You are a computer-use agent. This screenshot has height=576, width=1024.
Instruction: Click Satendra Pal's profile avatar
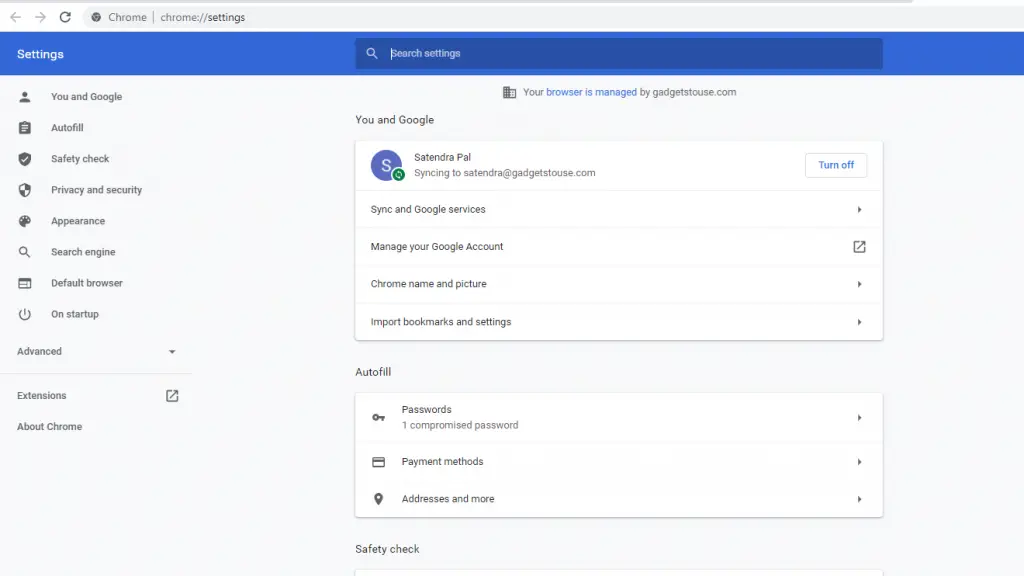click(387, 165)
